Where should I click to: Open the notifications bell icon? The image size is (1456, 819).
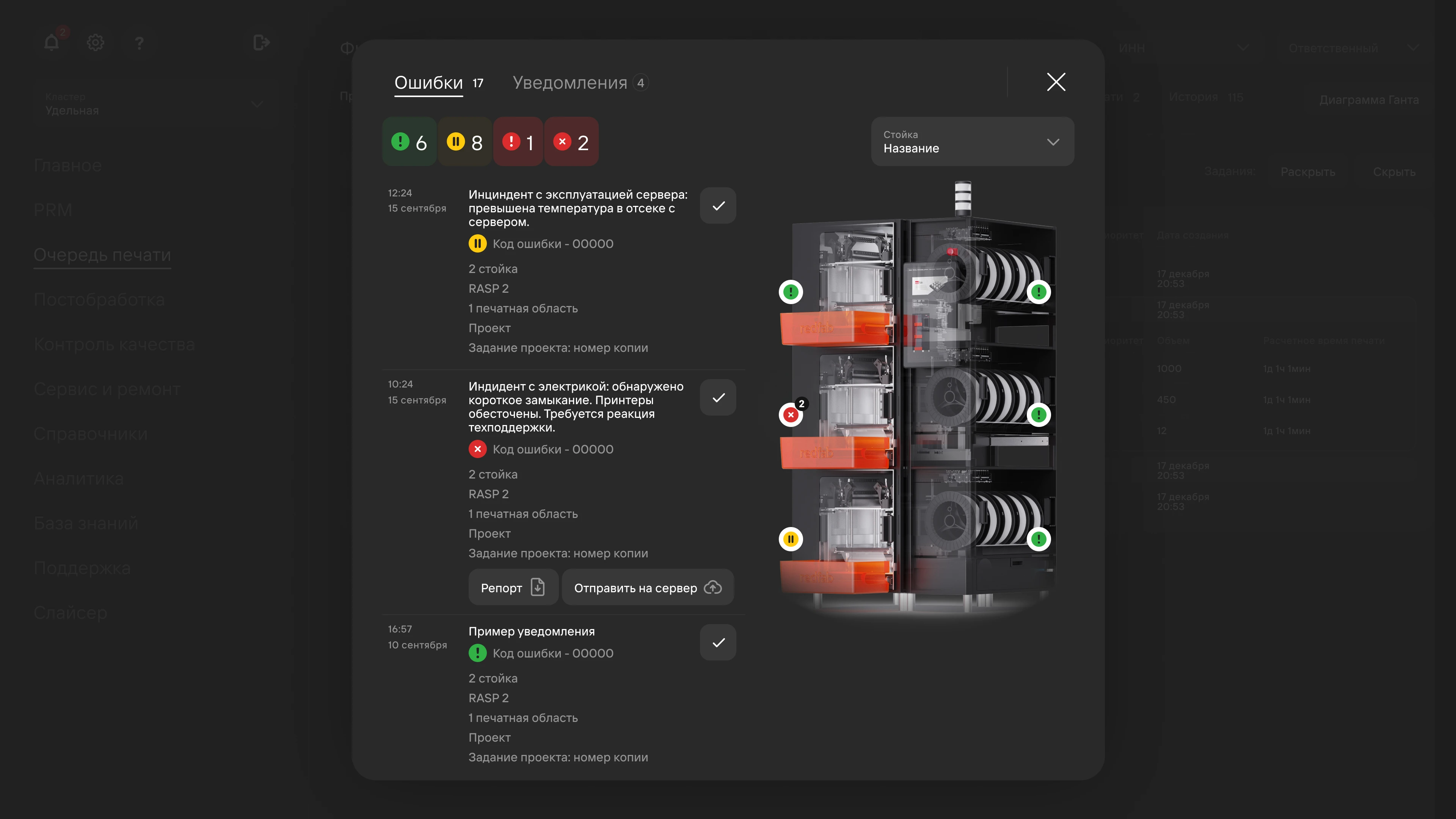pyautogui.click(x=52, y=42)
